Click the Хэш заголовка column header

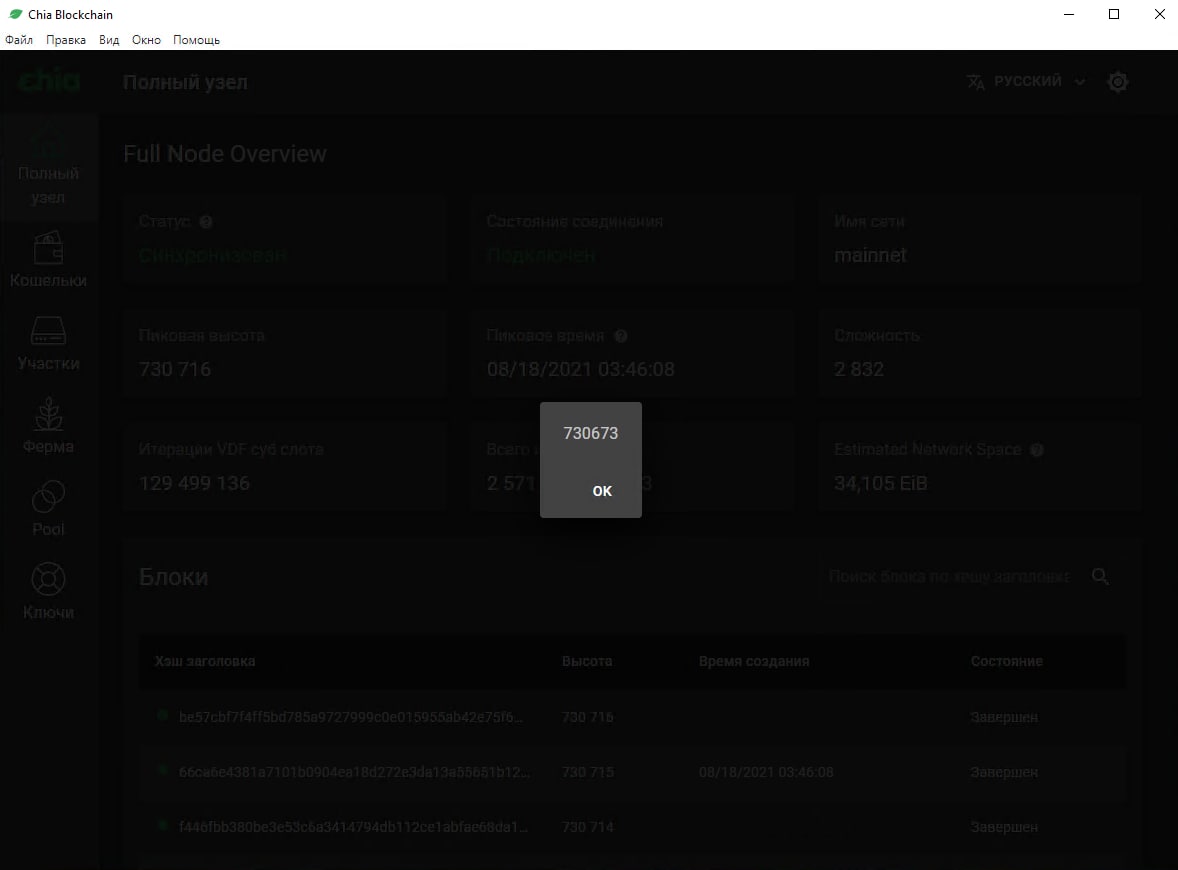coord(204,661)
